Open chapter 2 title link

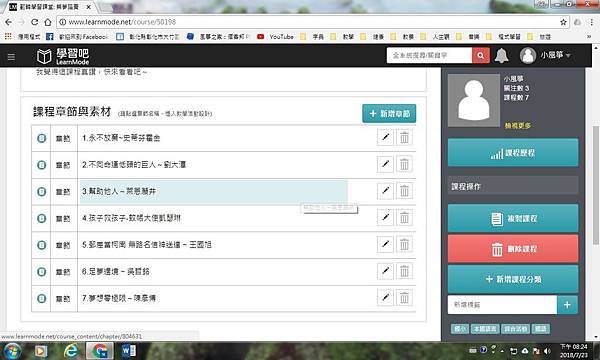click(134, 165)
